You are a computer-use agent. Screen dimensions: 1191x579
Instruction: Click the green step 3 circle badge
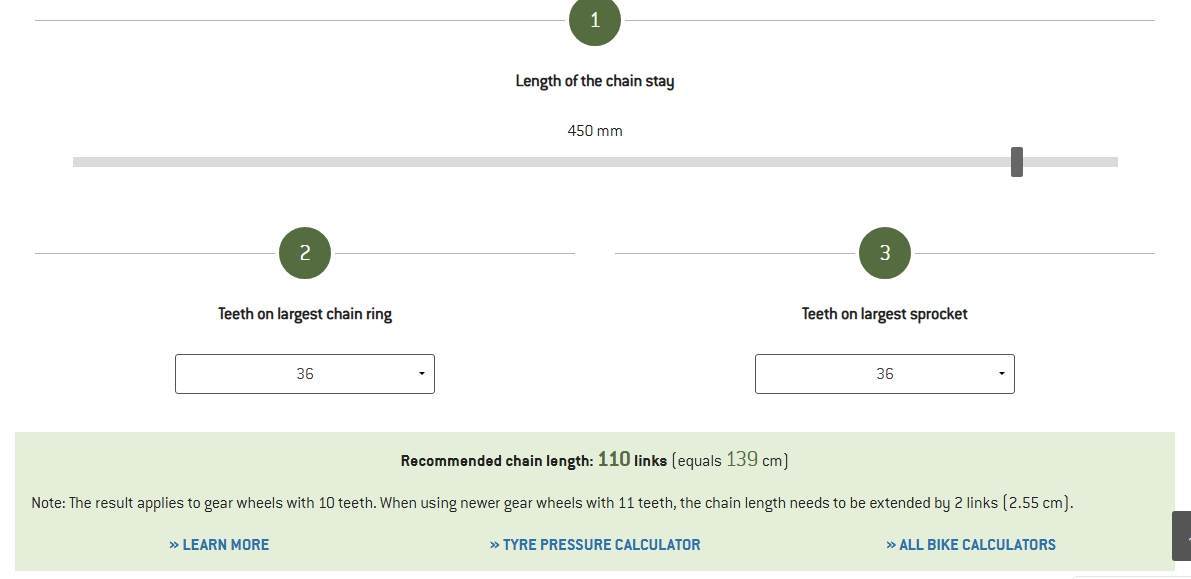(x=885, y=253)
